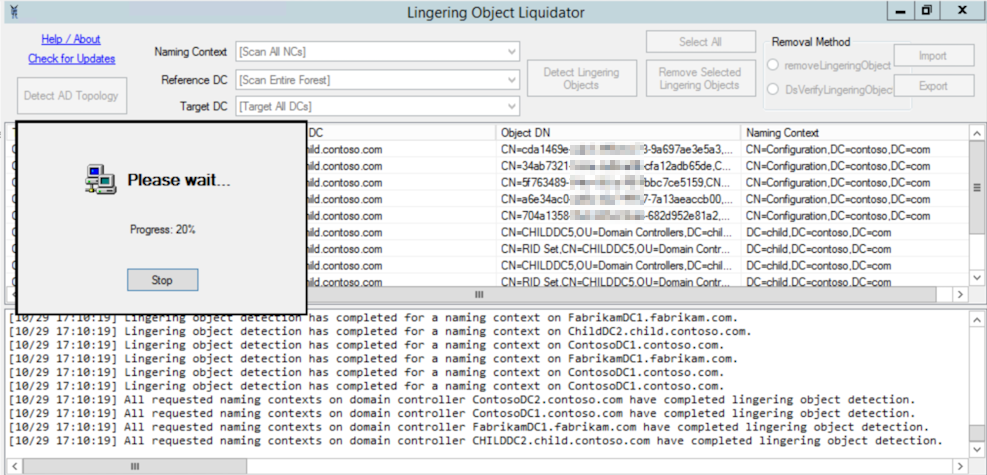The image size is (987, 475).
Task: Click the Export button
Action: [x=933, y=86]
